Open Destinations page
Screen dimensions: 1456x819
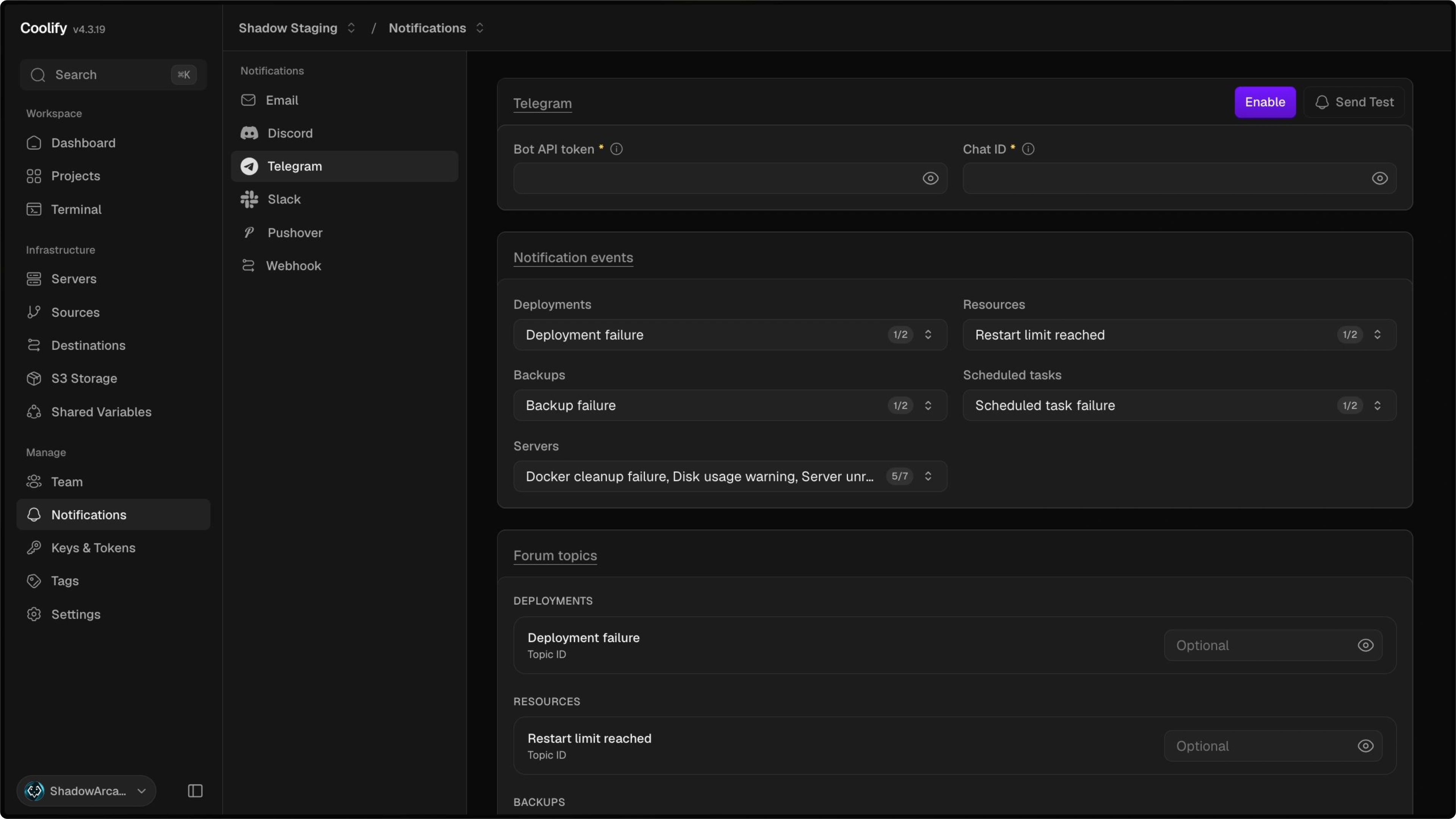(x=113, y=345)
